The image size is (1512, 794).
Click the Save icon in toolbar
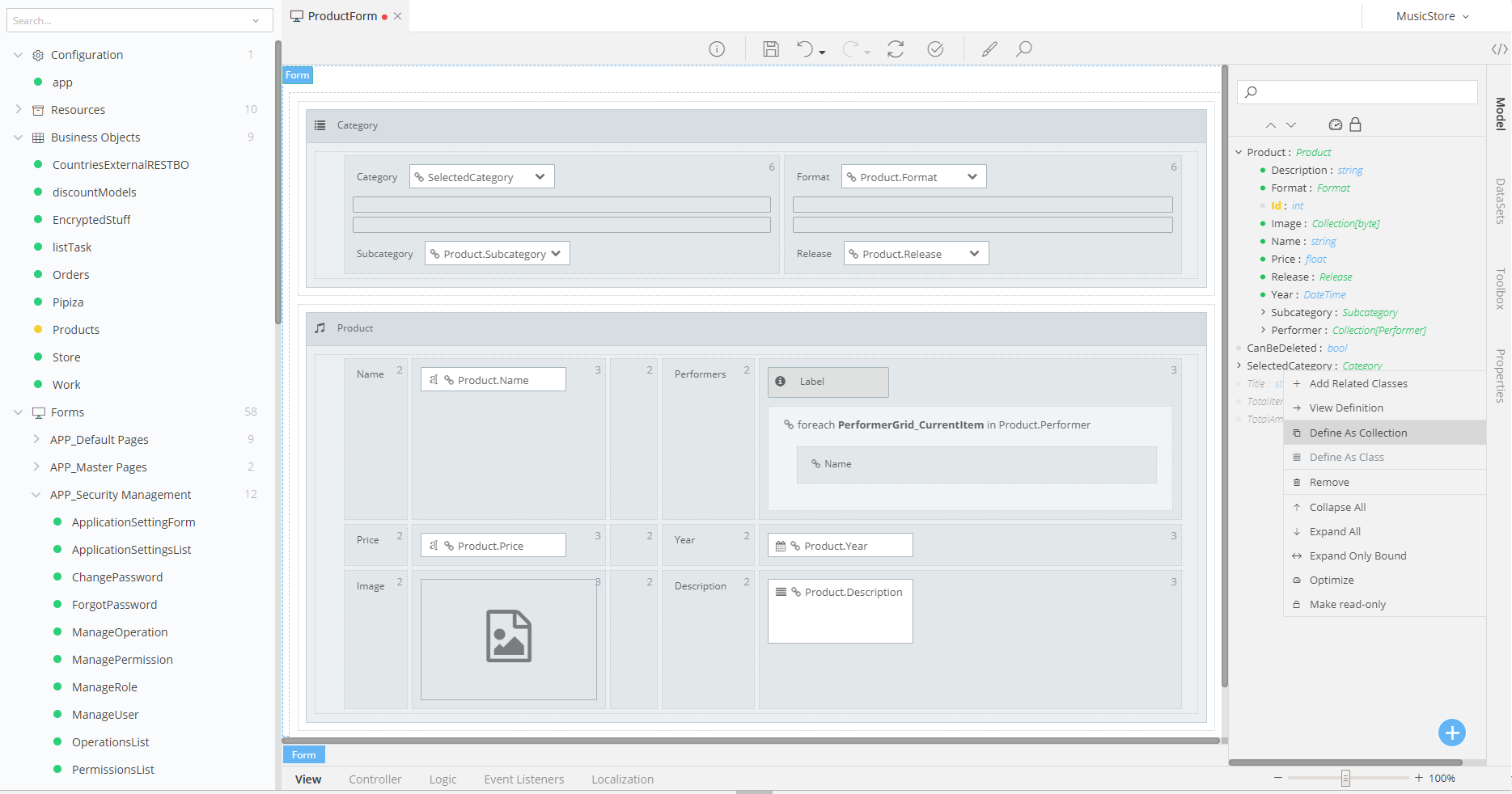770,49
